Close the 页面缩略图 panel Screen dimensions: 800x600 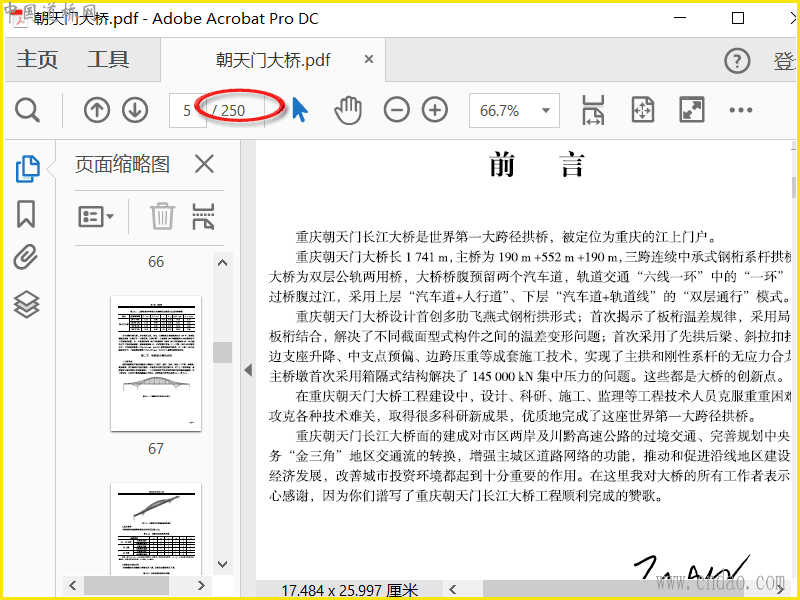[x=204, y=164]
